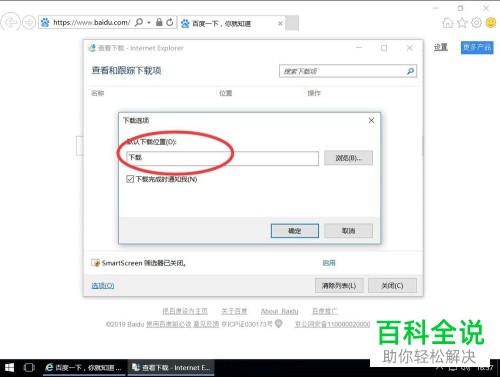Click the default download location text field
This screenshot has height=377, width=500.
(x=223, y=158)
